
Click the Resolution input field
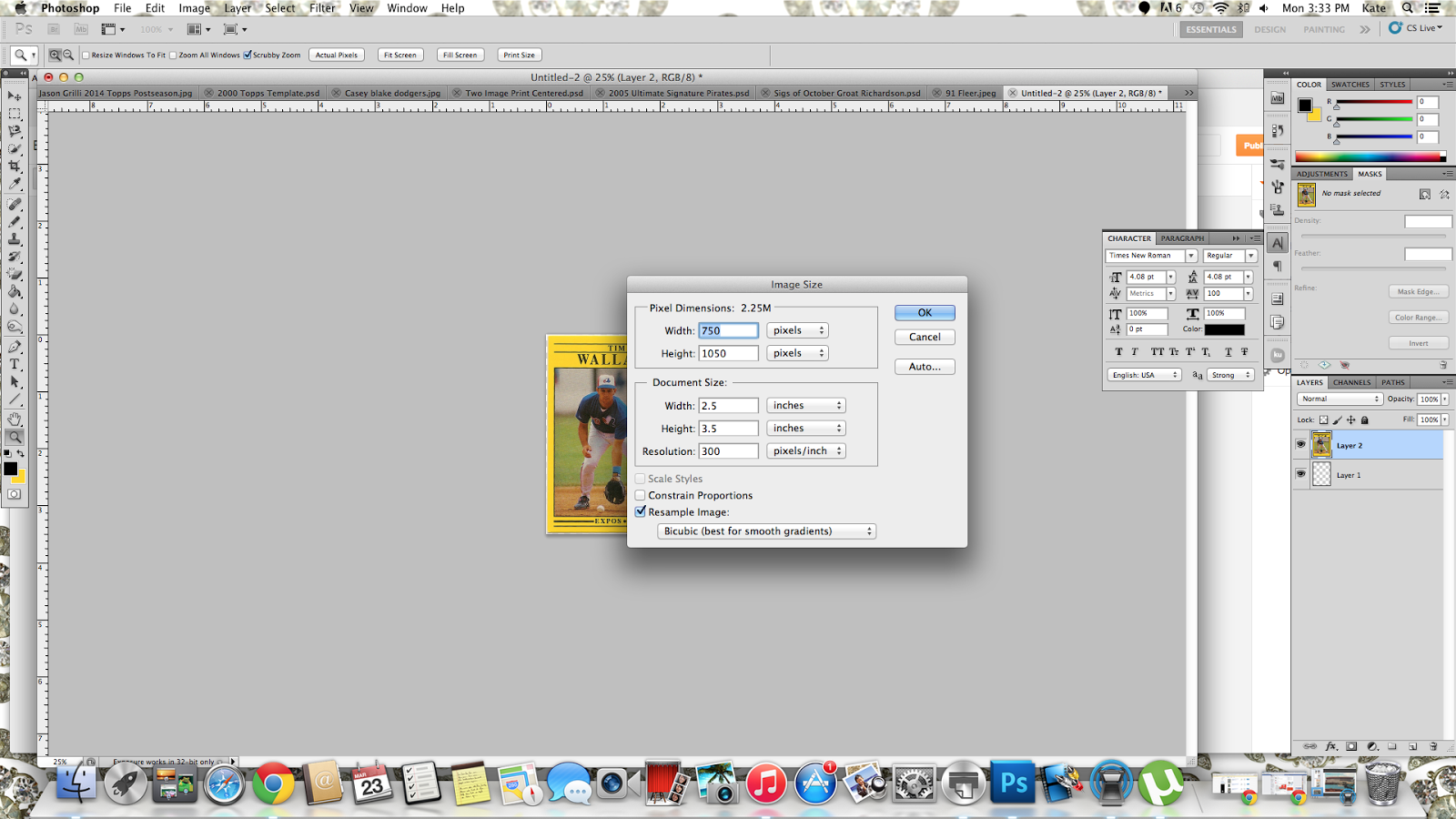tap(728, 451)
